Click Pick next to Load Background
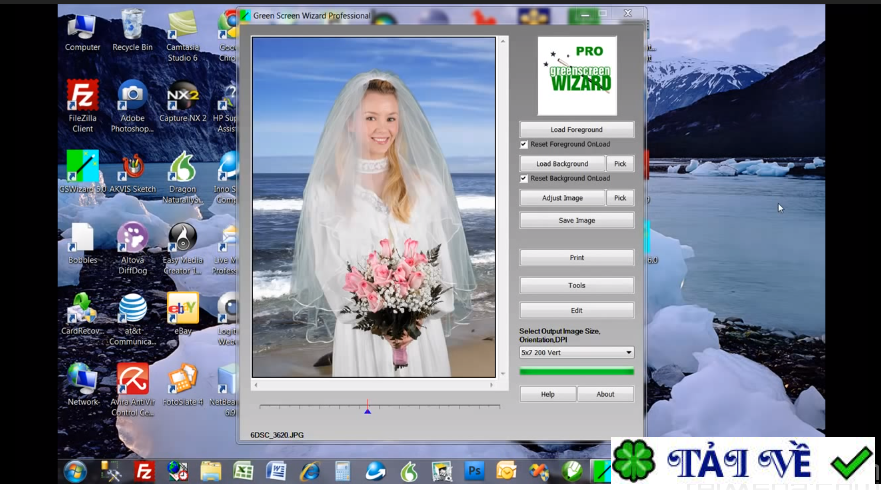 pos(620,164)
